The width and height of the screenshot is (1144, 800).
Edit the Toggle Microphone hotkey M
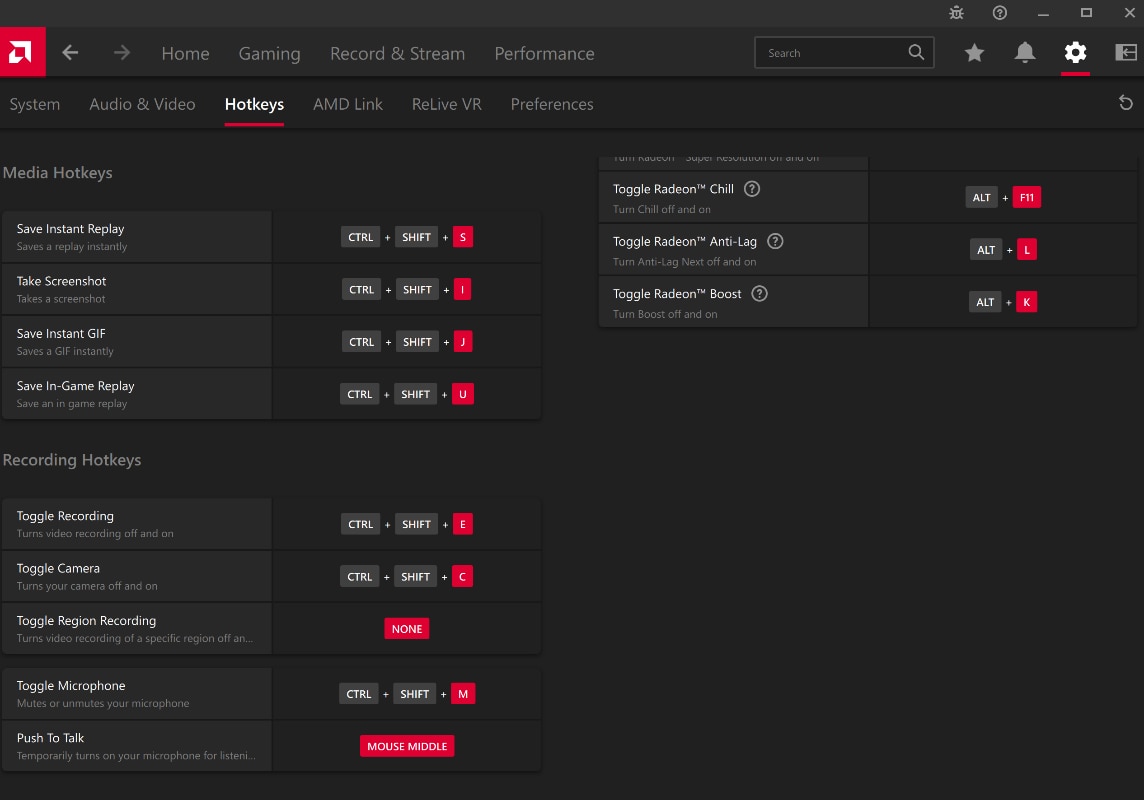point(463,694)
